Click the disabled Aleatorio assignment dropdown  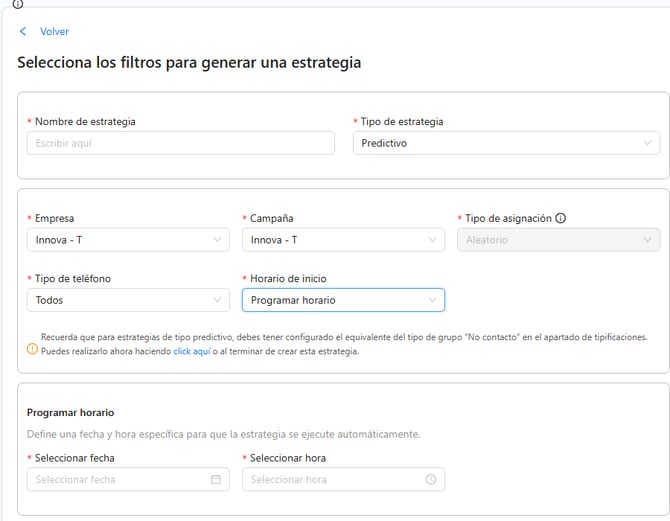(557, 240)
